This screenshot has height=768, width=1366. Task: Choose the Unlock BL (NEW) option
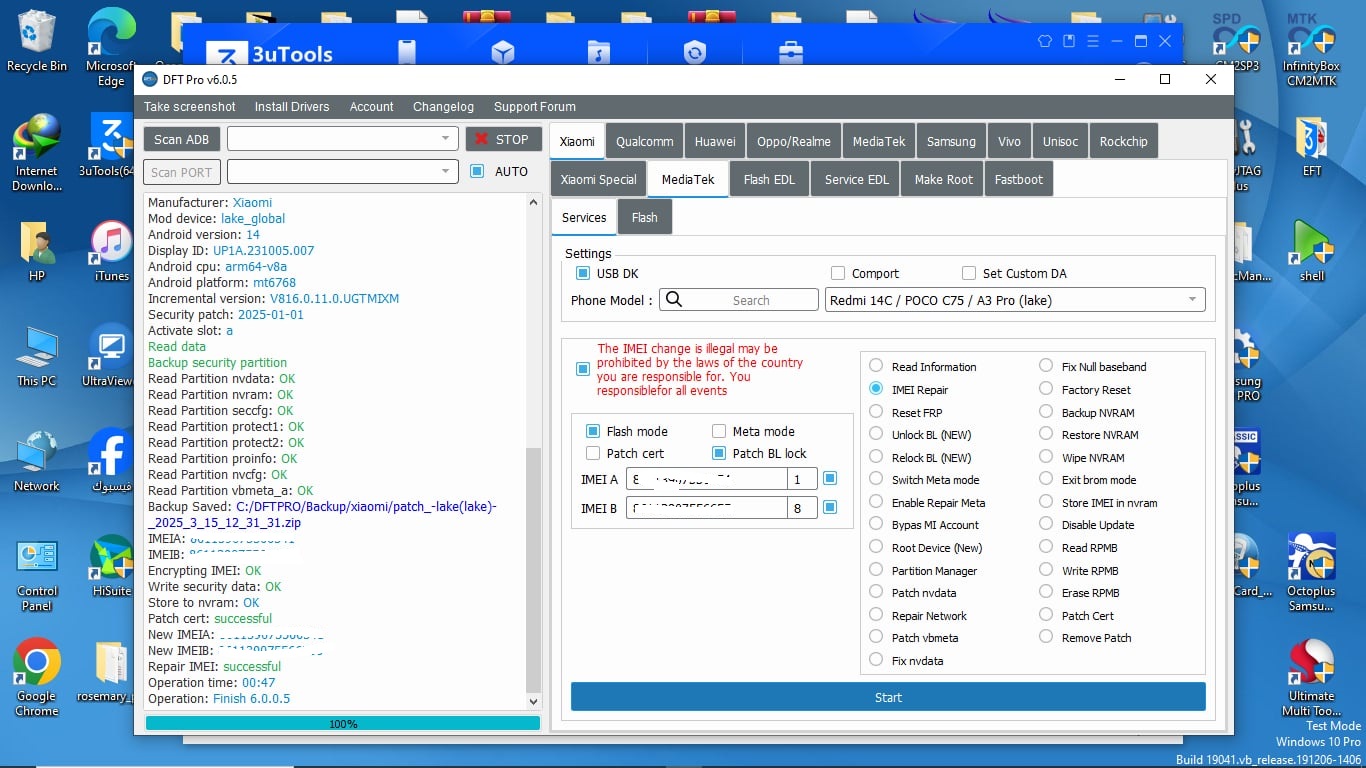tap(876, 434)
